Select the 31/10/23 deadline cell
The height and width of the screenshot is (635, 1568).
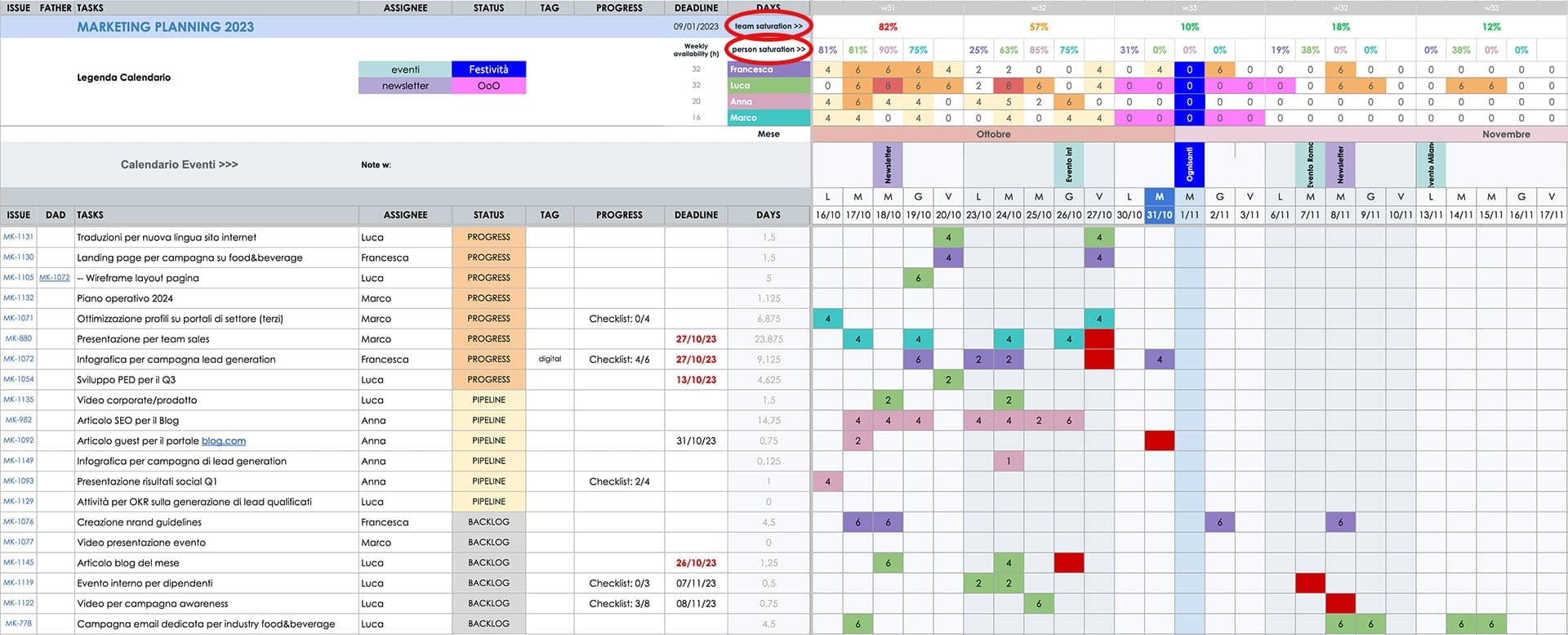[696, 441]
